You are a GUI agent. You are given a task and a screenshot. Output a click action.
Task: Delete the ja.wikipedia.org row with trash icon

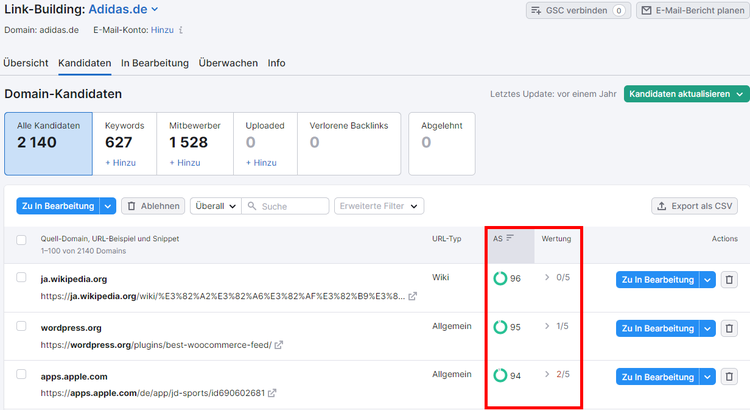pos(729,280)
